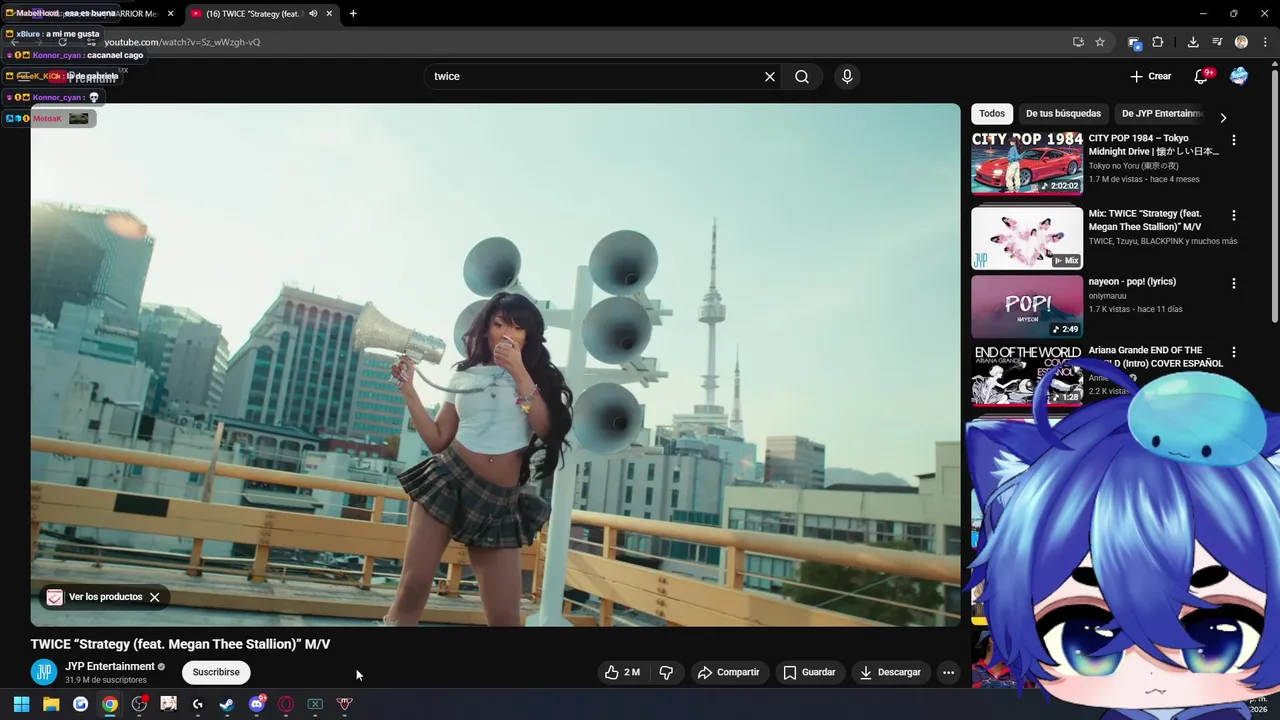Bookmark this page with the star
Screen dimensions: 1280x720
coord(1100,42)
